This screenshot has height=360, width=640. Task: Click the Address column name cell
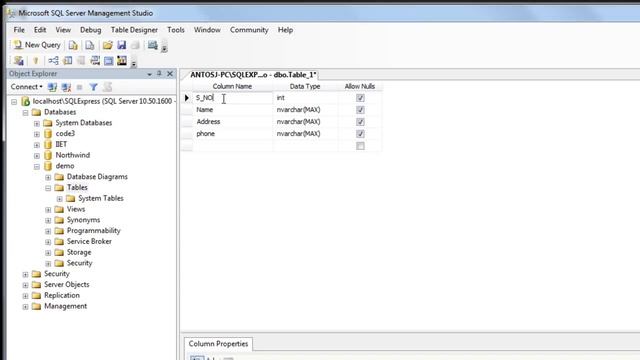(x=233, y=122)
